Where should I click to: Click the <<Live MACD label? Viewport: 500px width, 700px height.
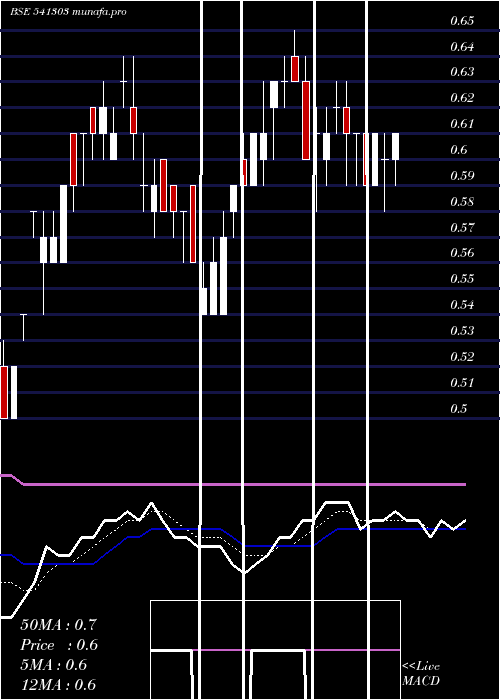pos(421,673)
